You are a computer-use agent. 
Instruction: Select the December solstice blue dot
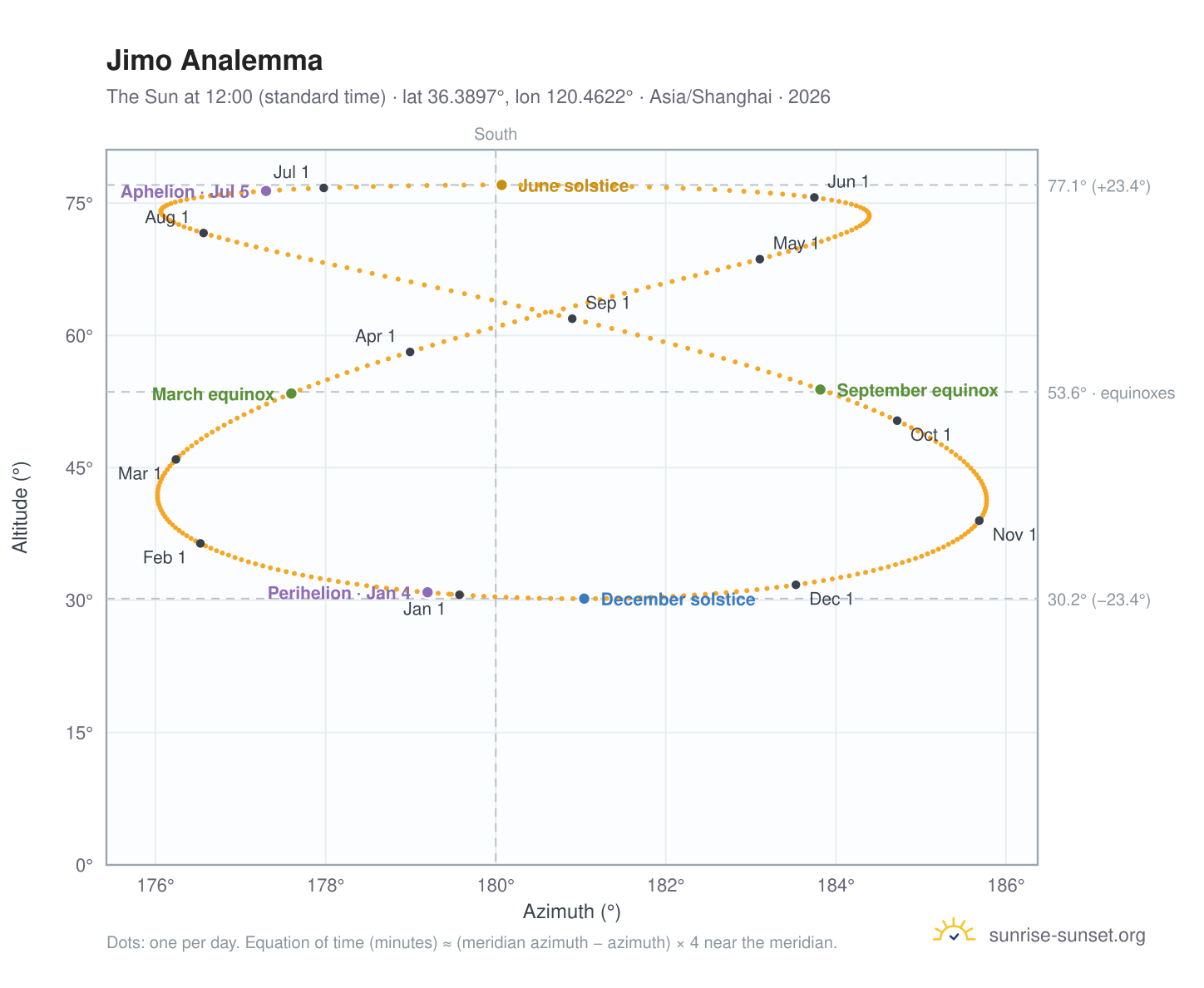click(585, 599)
